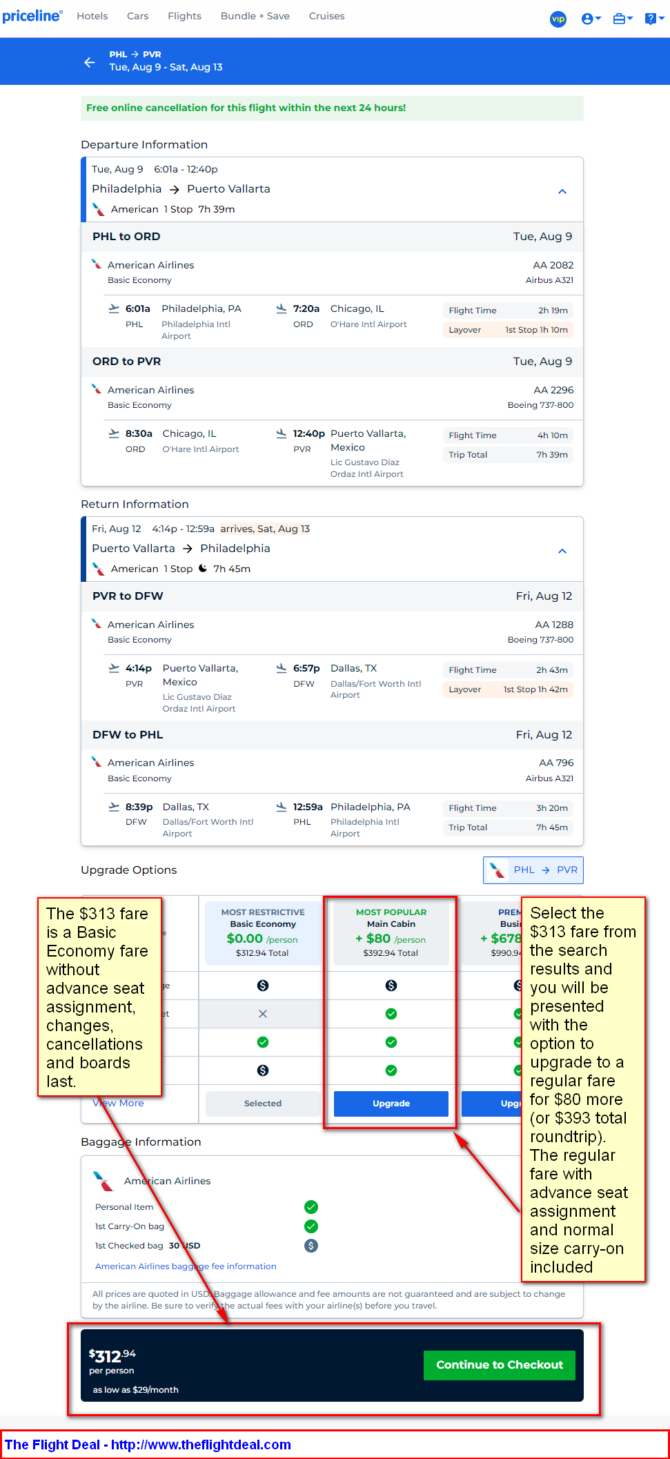
Task: Click the 1st Carry-On bag included checkmark
Action: [x=311, y=1226]
